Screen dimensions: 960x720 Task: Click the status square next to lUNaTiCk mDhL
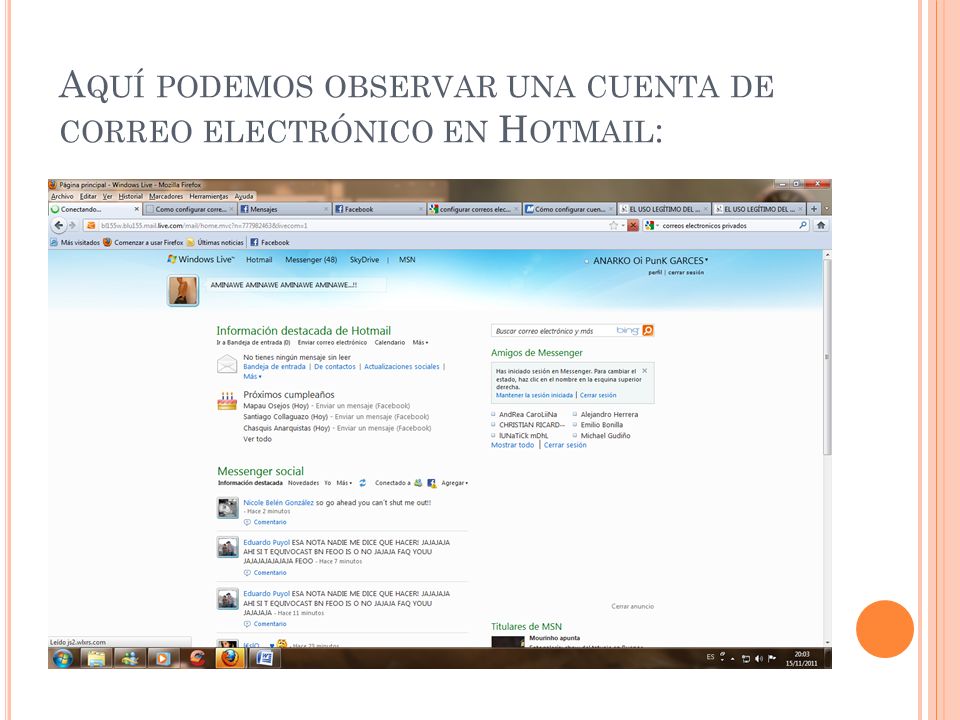[x=493, y=435]
